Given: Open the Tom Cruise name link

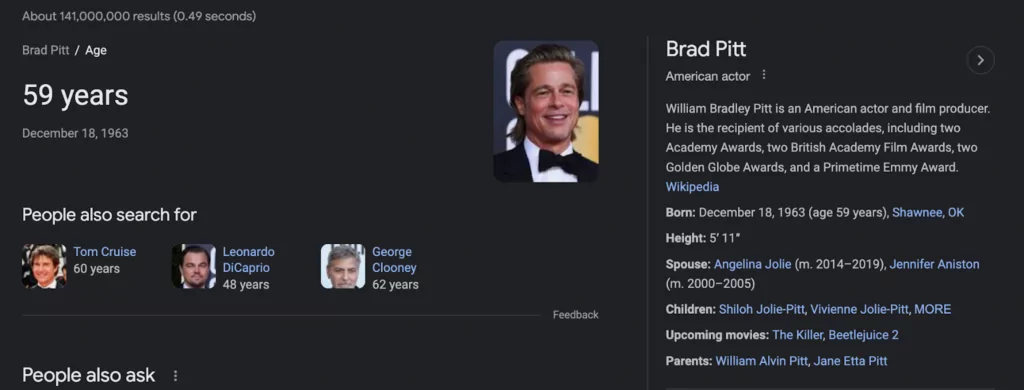Looking at the screenshot, I should click(104, 252).
